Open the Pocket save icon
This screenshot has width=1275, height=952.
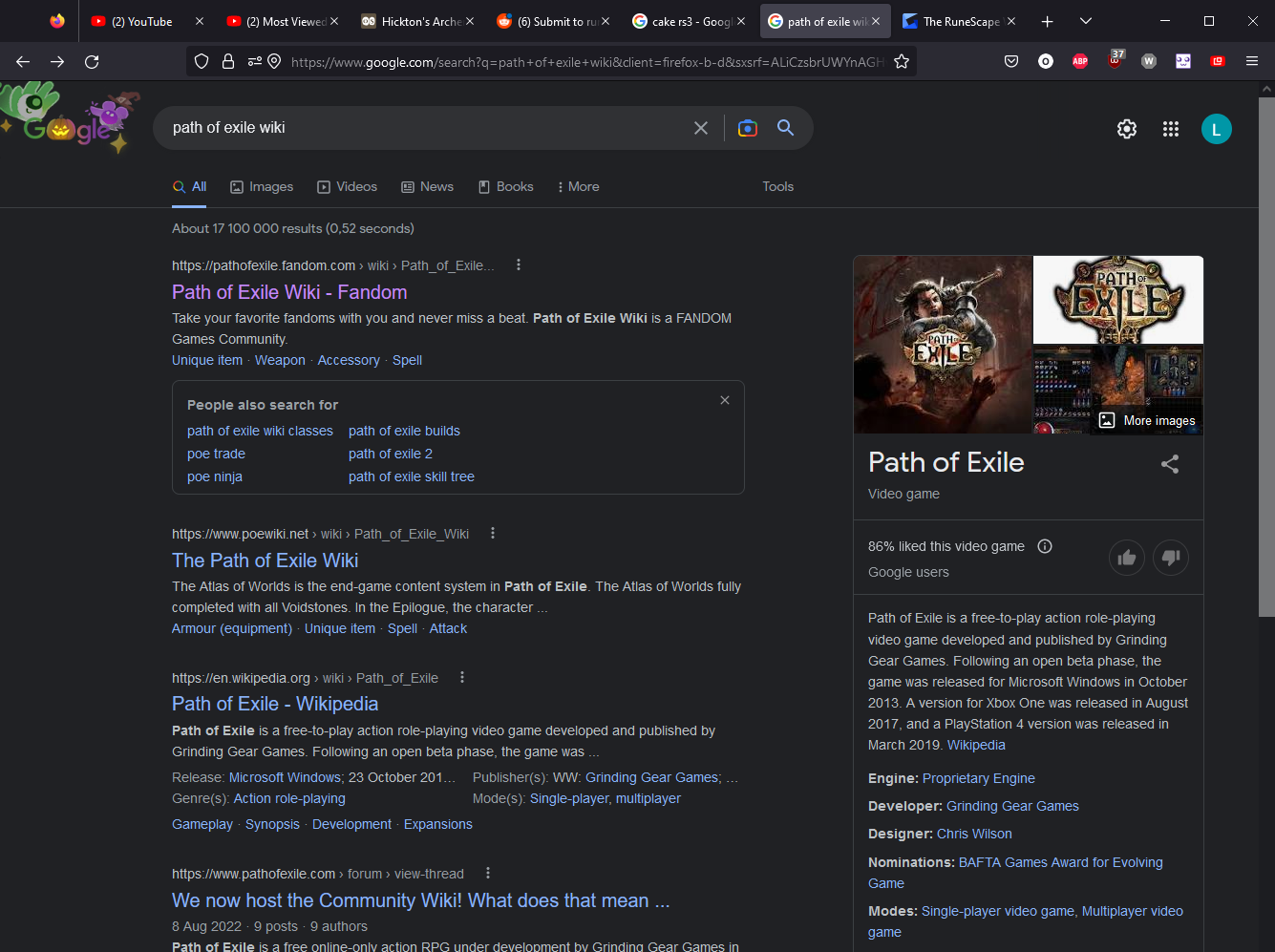point(1011,62)
